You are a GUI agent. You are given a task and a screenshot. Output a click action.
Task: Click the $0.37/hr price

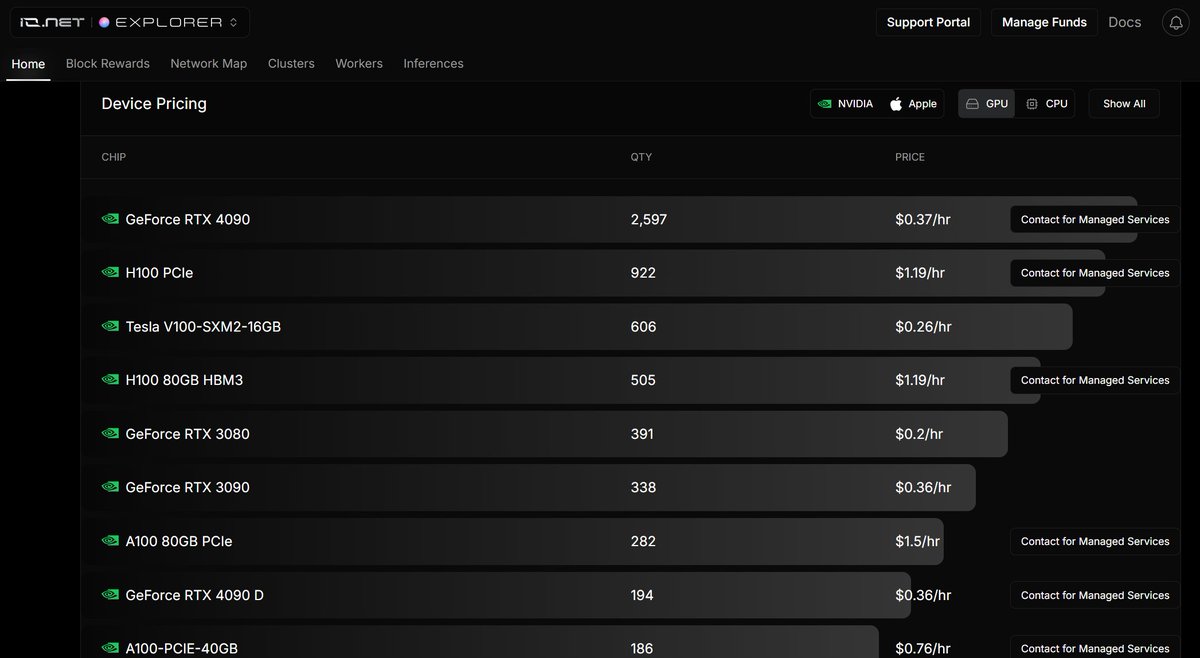(923, 219)
